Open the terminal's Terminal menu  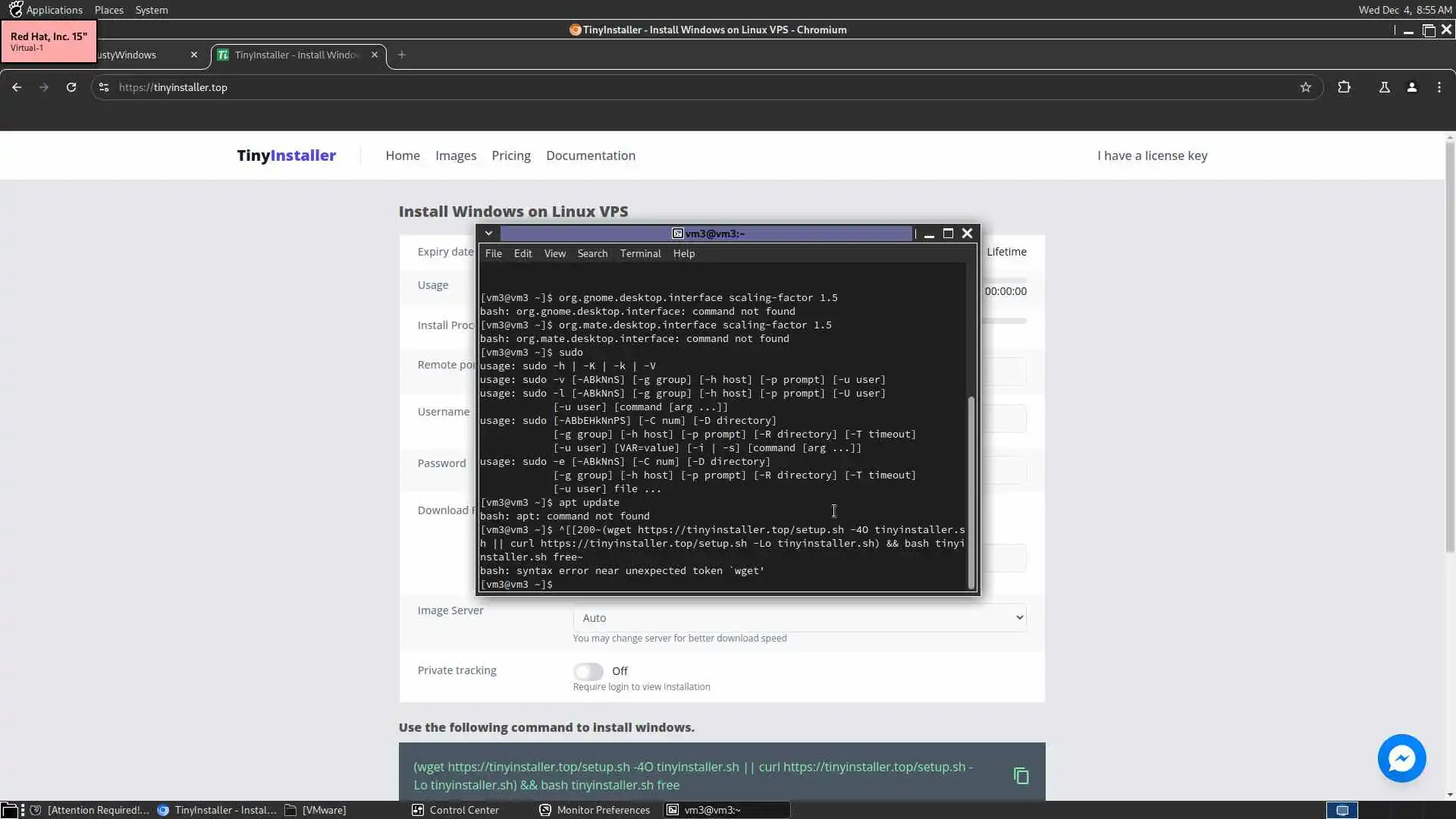tap(640, 253)
